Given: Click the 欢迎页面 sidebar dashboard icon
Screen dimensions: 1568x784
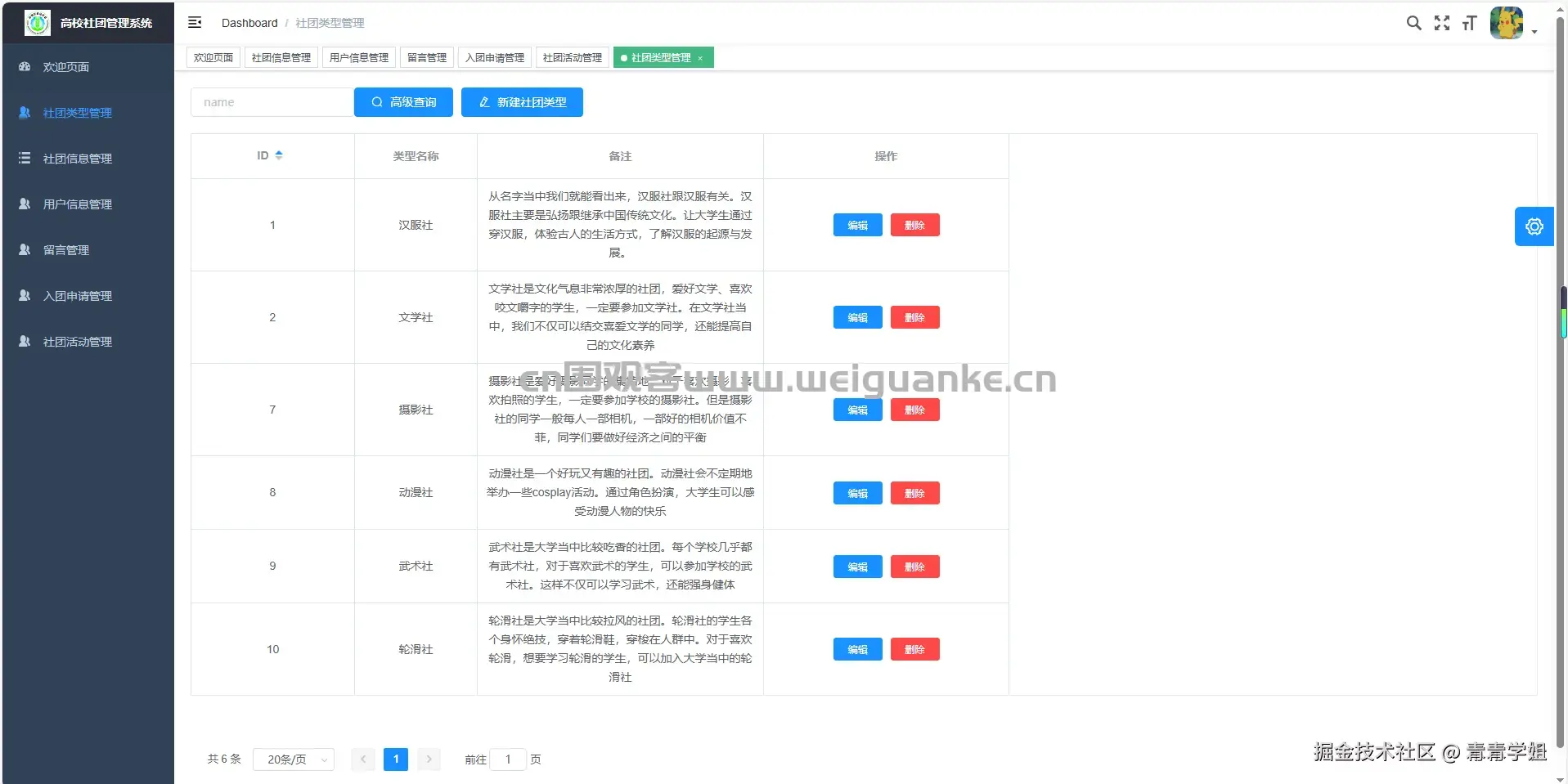Looking at the screenshot, I should 25,66.
